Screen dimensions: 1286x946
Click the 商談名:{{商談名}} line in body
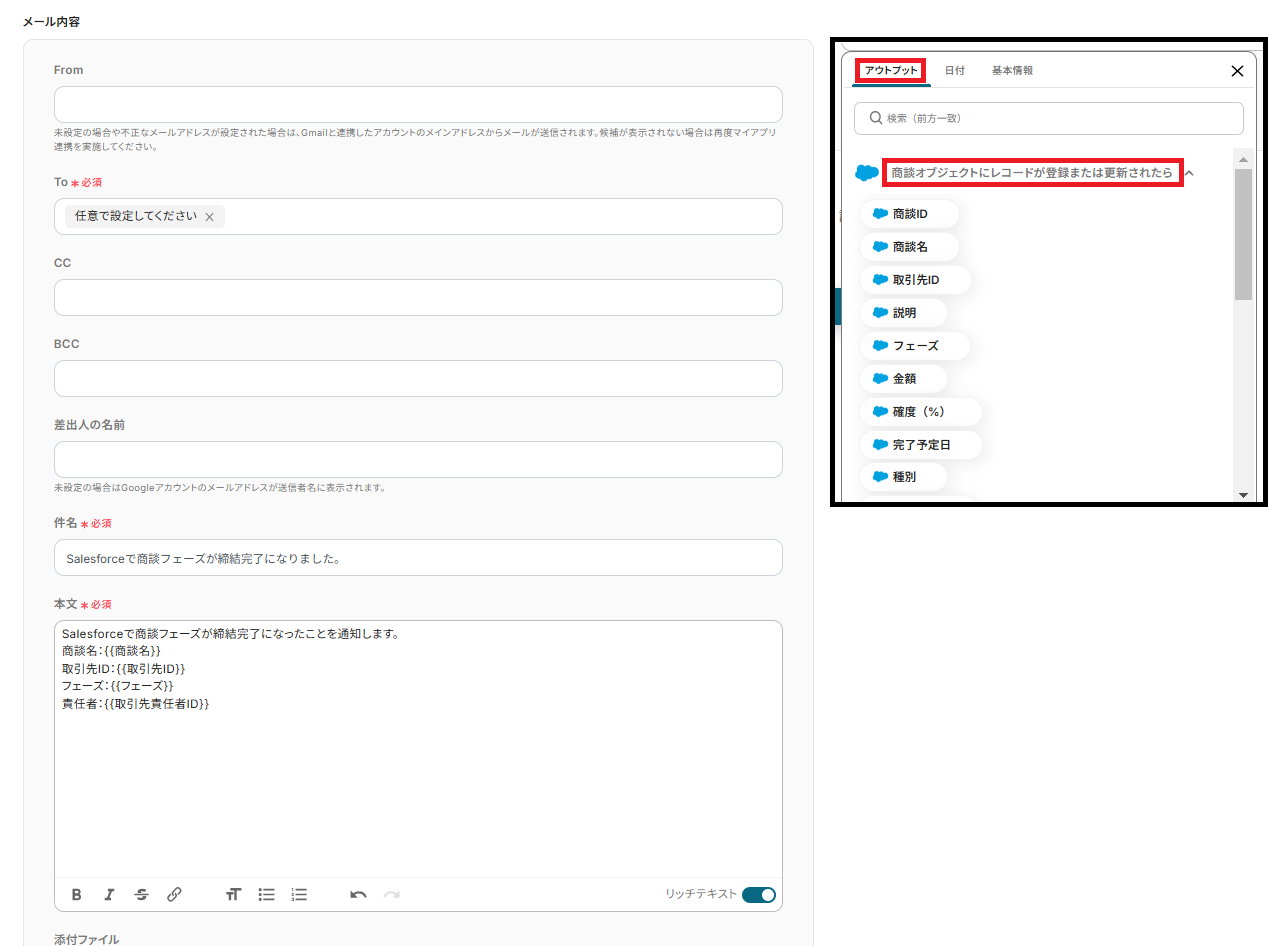[111, 651]
